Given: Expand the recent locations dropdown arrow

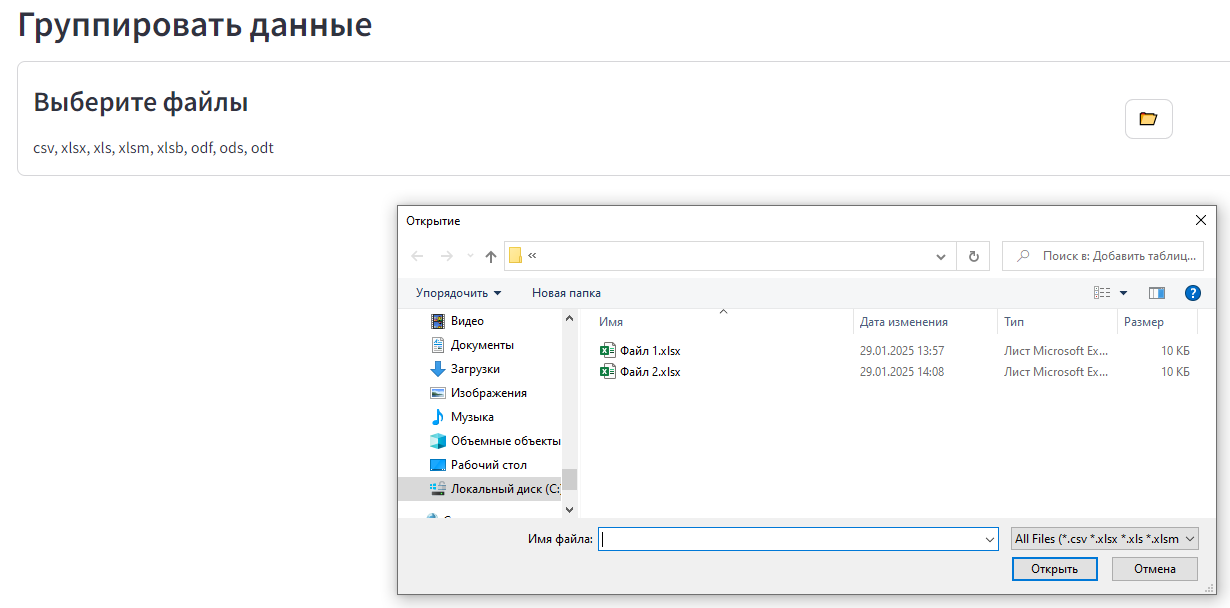Looking at the screenshot, I should [470, 256].
